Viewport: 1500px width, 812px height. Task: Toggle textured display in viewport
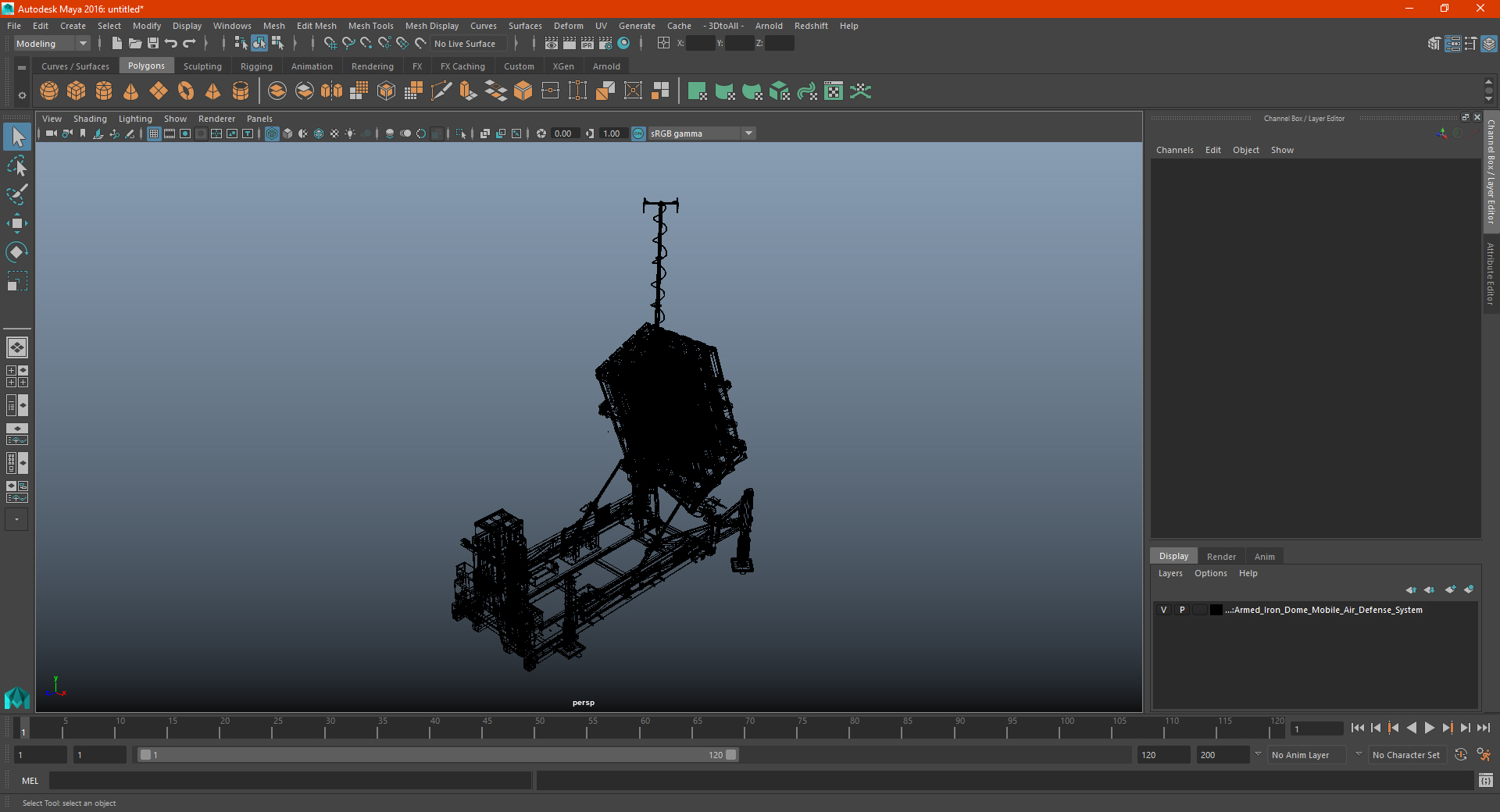(334, 134)
